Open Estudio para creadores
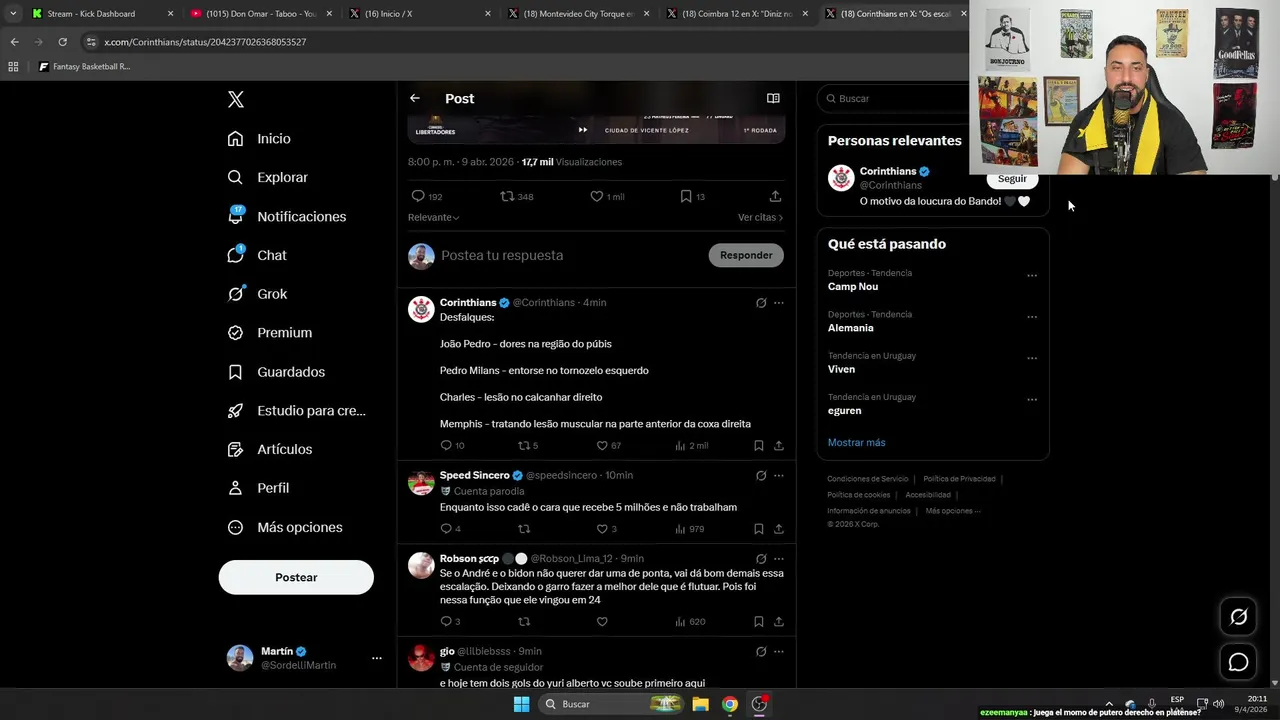1280x720 pixels. point(296,411)
